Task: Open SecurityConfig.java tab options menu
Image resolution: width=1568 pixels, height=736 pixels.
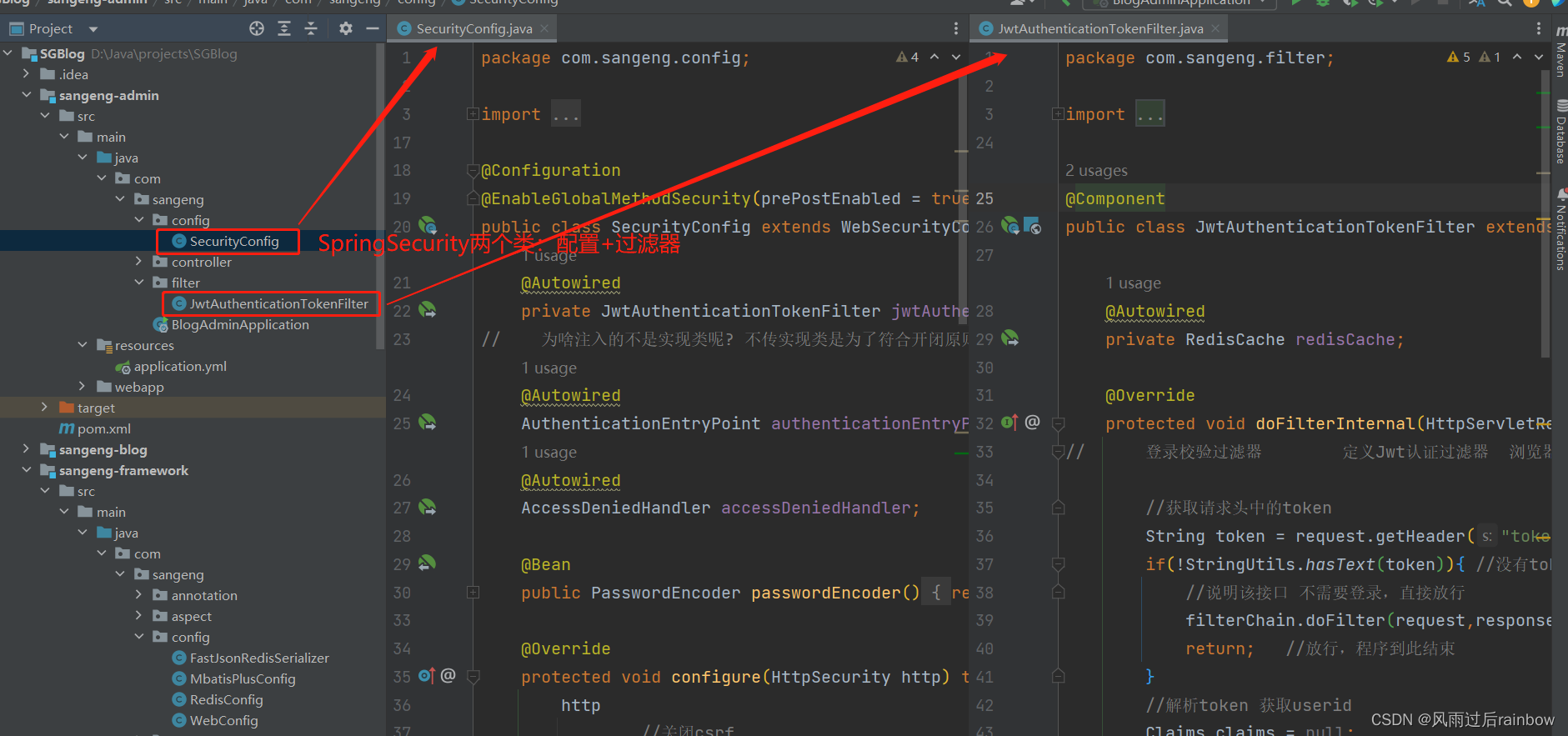Action: [x=955, y=28]
